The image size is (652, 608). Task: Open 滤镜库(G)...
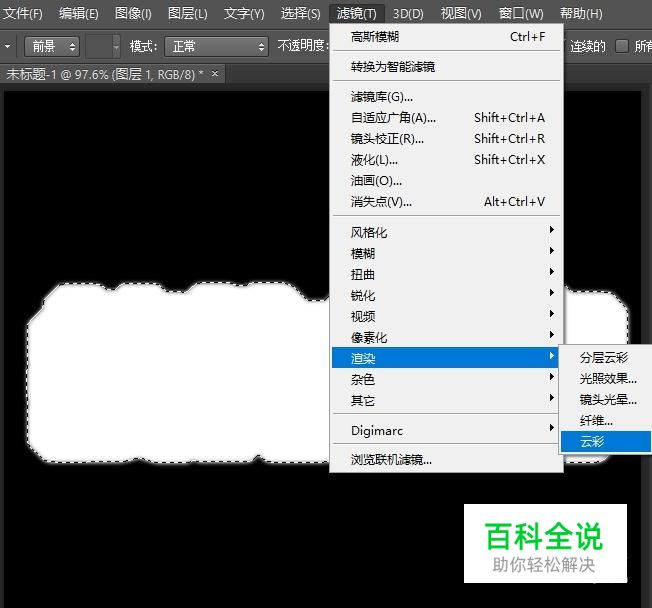click(x=447, y=97)
